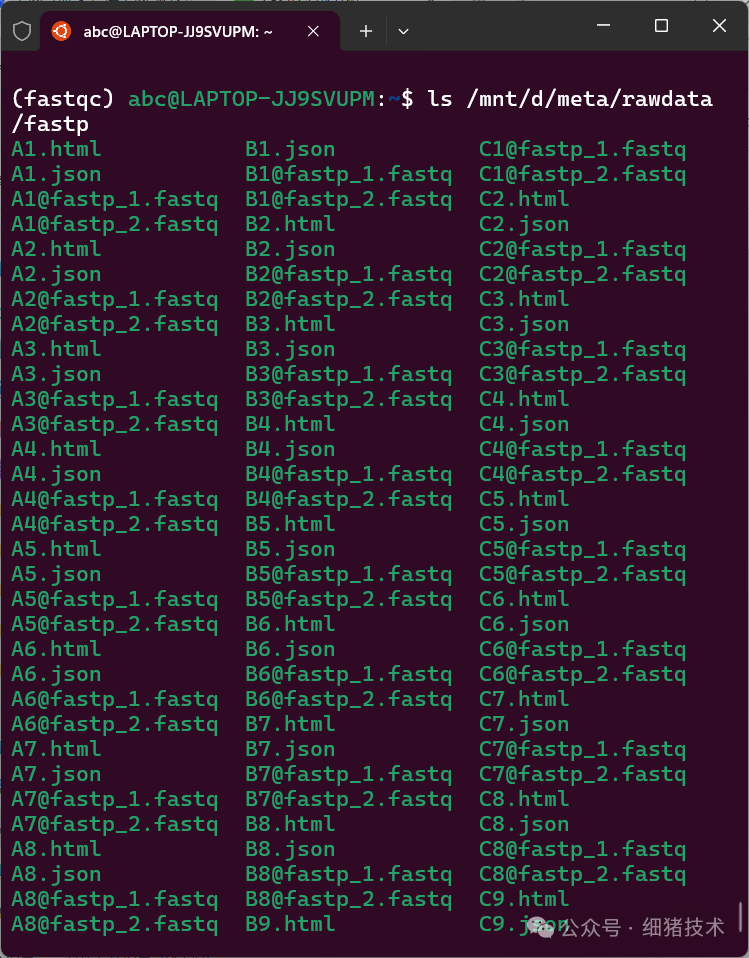The height and width of the screenshot is (958, 749).
Task: Open the new tab dropdown chevron
Action: pos(403,31)
